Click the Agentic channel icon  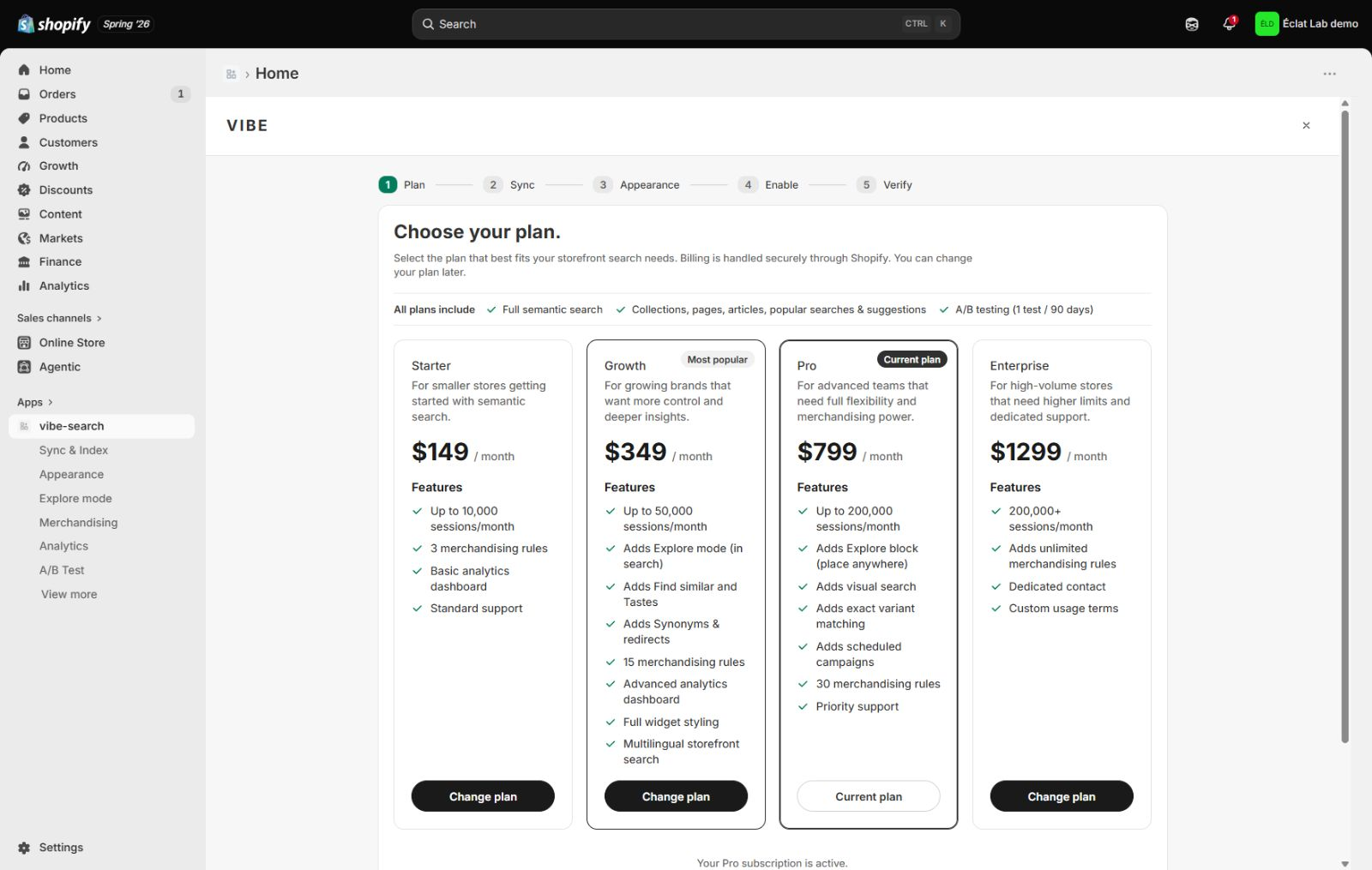click(x=24, y=367)
